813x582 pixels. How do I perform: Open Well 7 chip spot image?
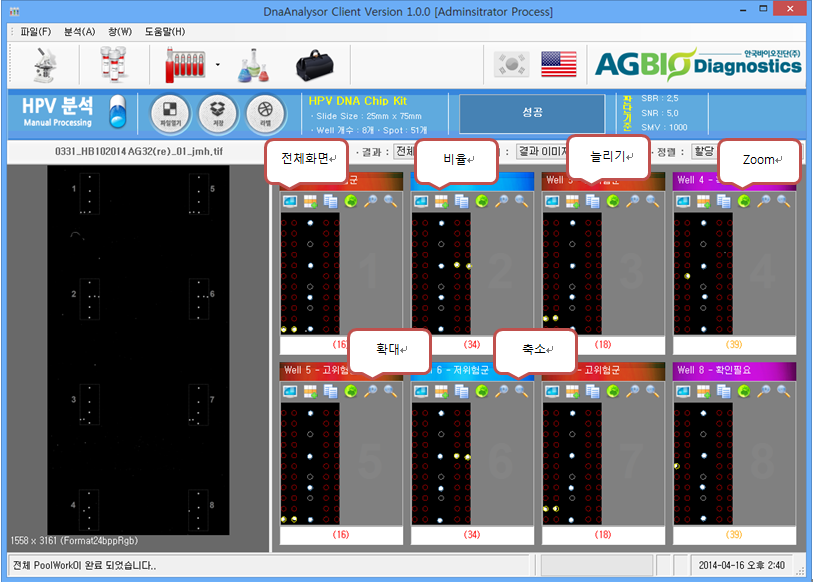click(572, 463)
